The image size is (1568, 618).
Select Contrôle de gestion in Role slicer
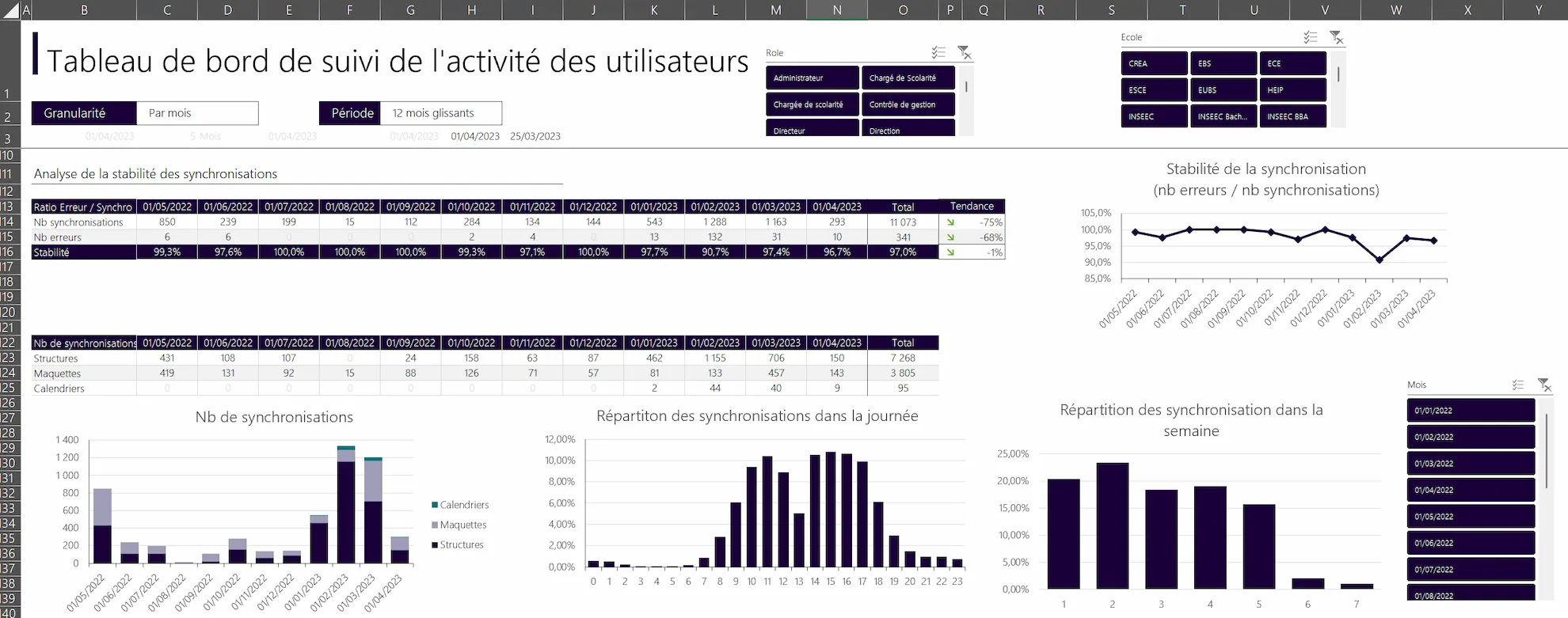[x=908, y=104]
